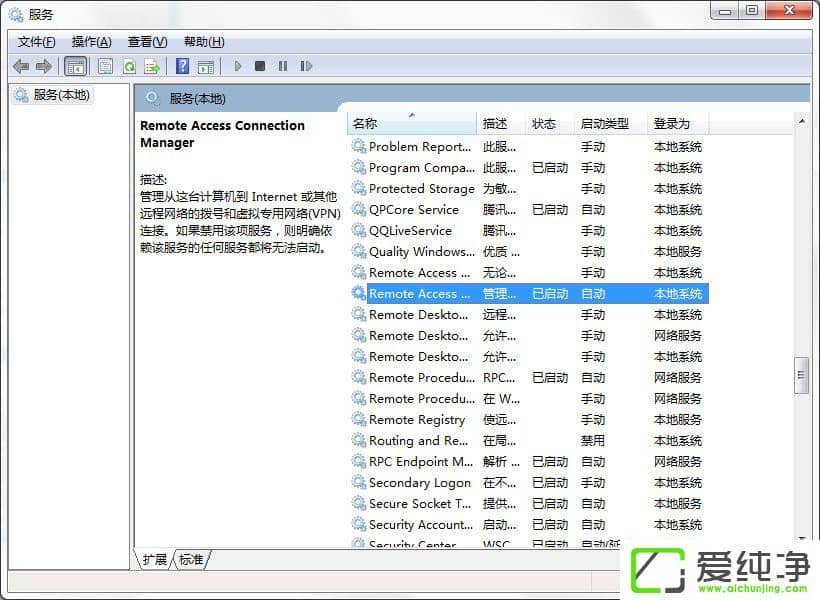This screenshot has width=820, height=600.
Task: Open the 文件 menu
Action: tap(35, 41)
